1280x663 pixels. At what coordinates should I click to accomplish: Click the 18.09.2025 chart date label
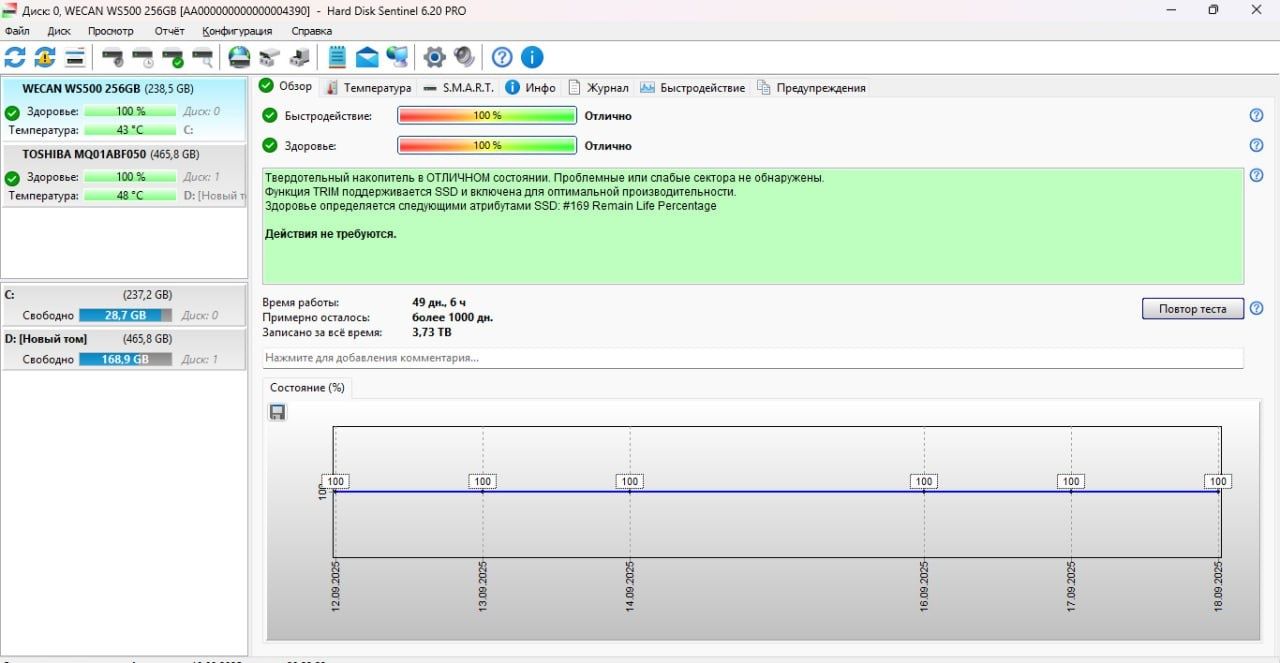[1219, 585]
